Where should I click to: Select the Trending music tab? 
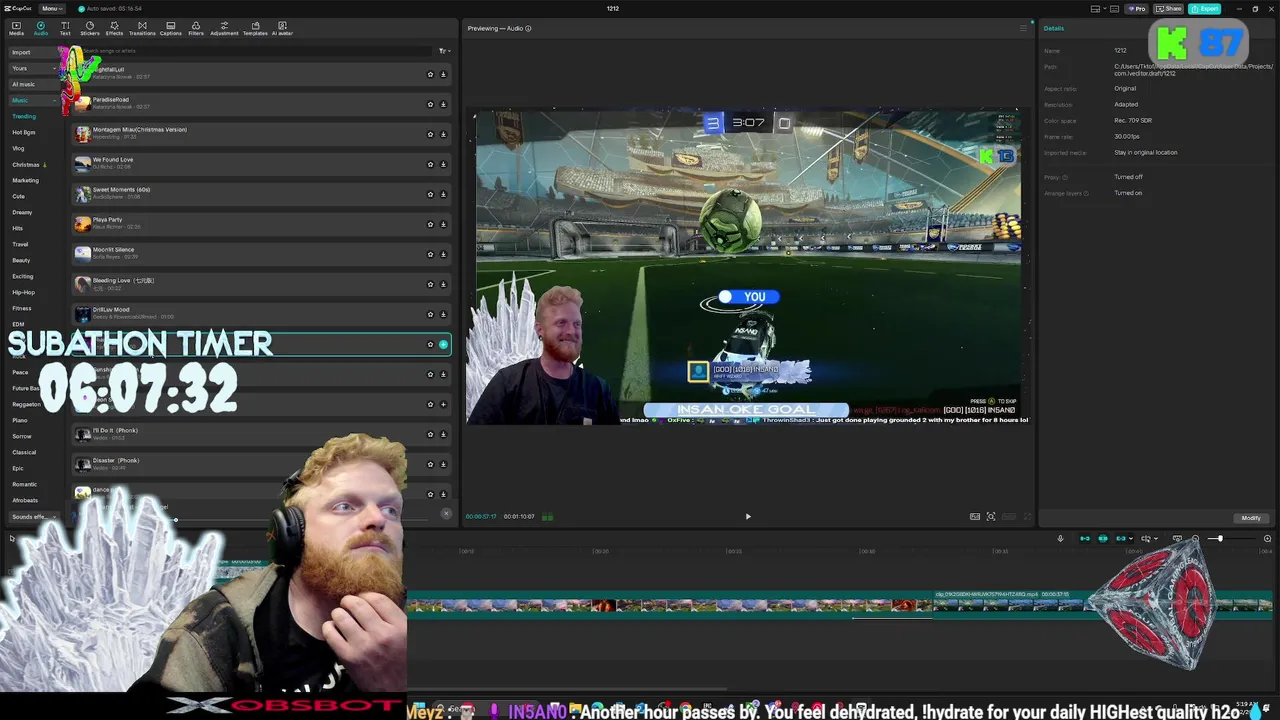(x=24, y=116)
